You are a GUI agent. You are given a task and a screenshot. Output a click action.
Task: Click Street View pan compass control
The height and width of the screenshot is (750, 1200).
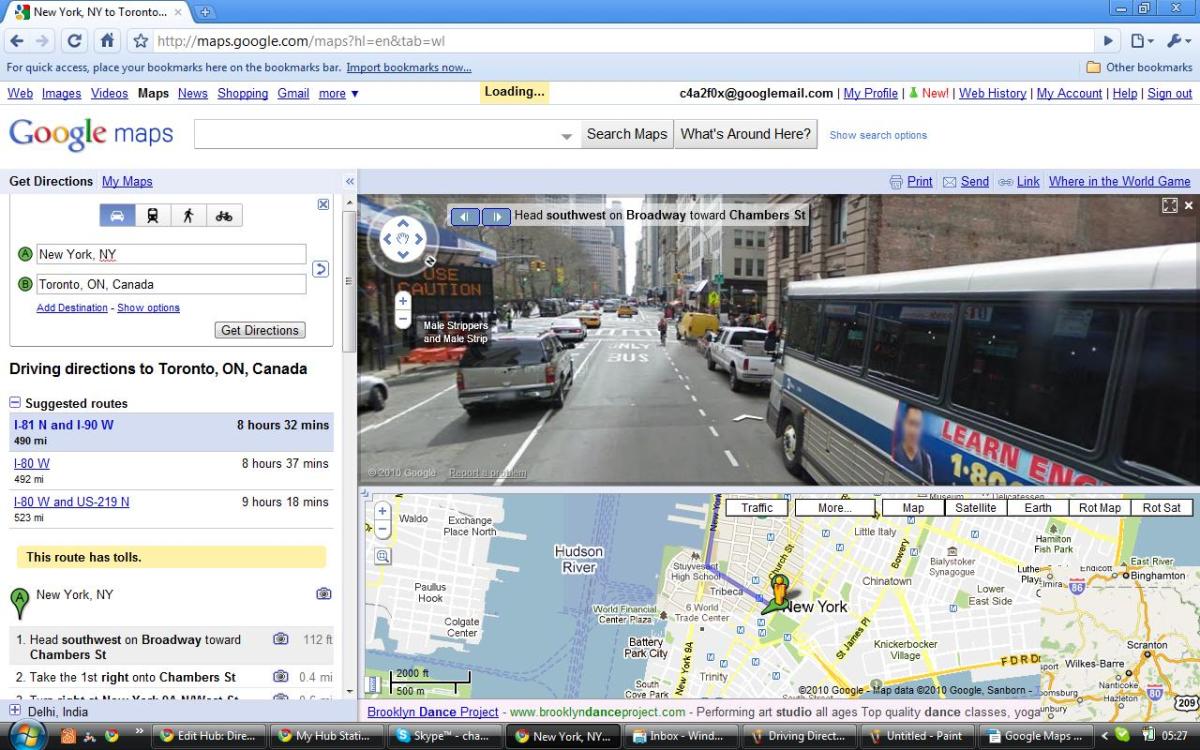tap(403, 239)
